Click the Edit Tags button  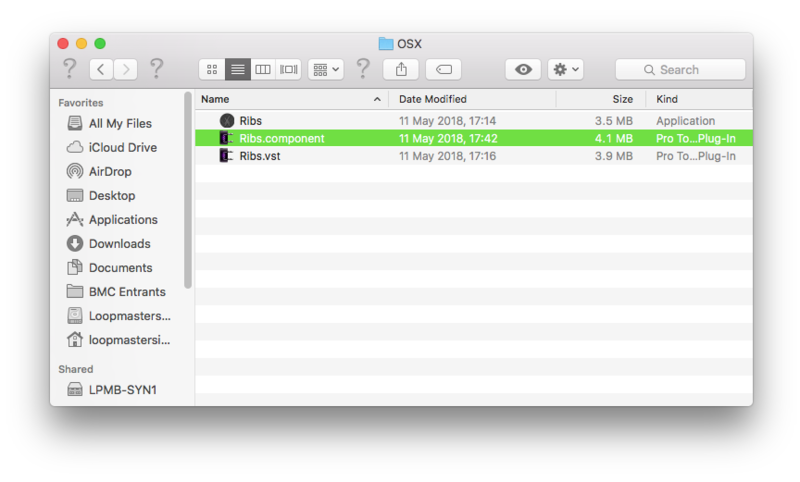(443, 69)
